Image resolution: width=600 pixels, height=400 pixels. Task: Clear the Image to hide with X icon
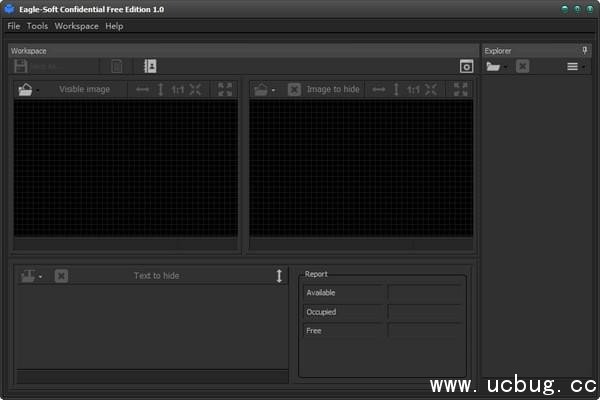(x=294, y=90)
